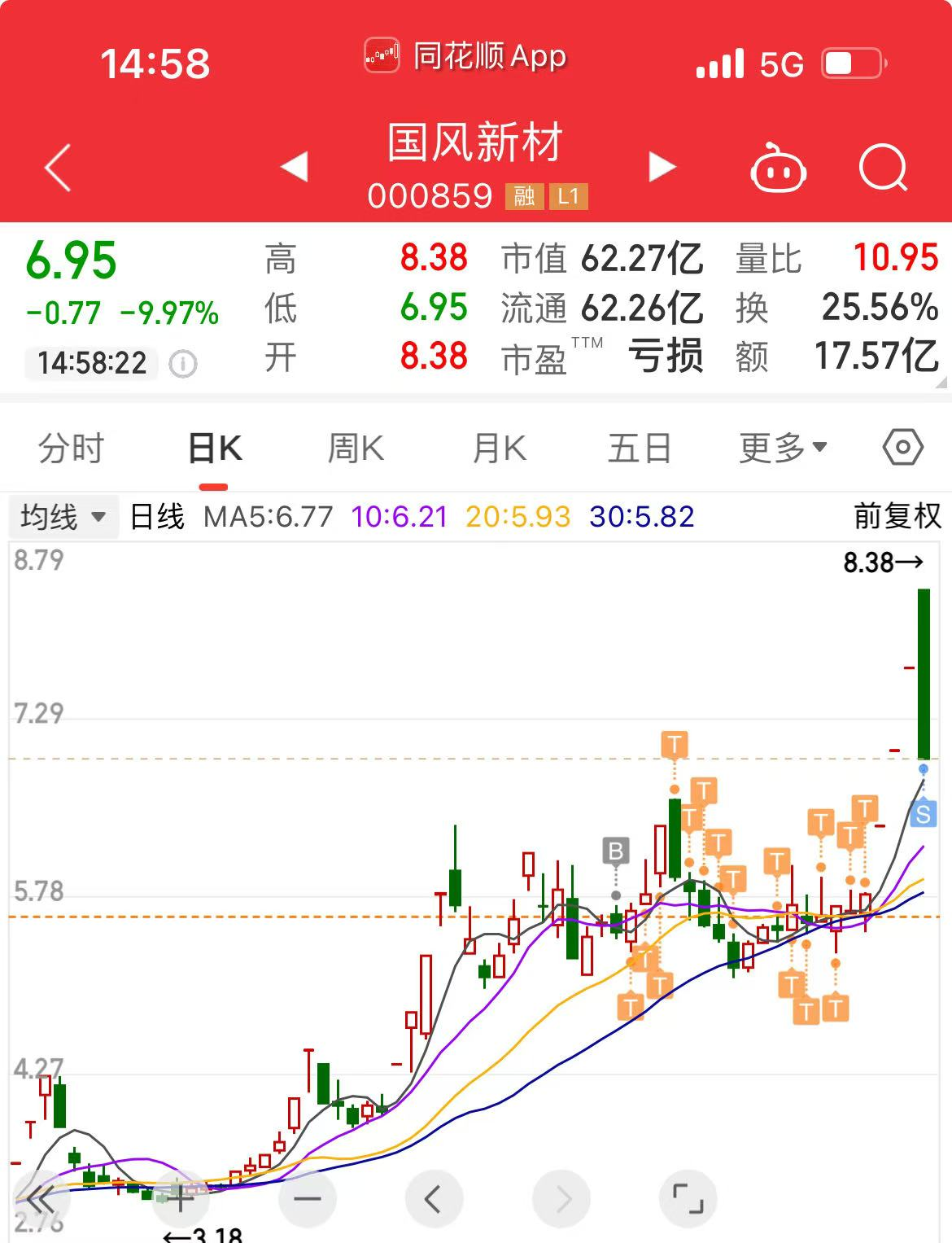This screenshot has height=1243, width=952.
Task: Open the robot AI assistant icon
Action: pyautogui.click(x=777, y=169)
